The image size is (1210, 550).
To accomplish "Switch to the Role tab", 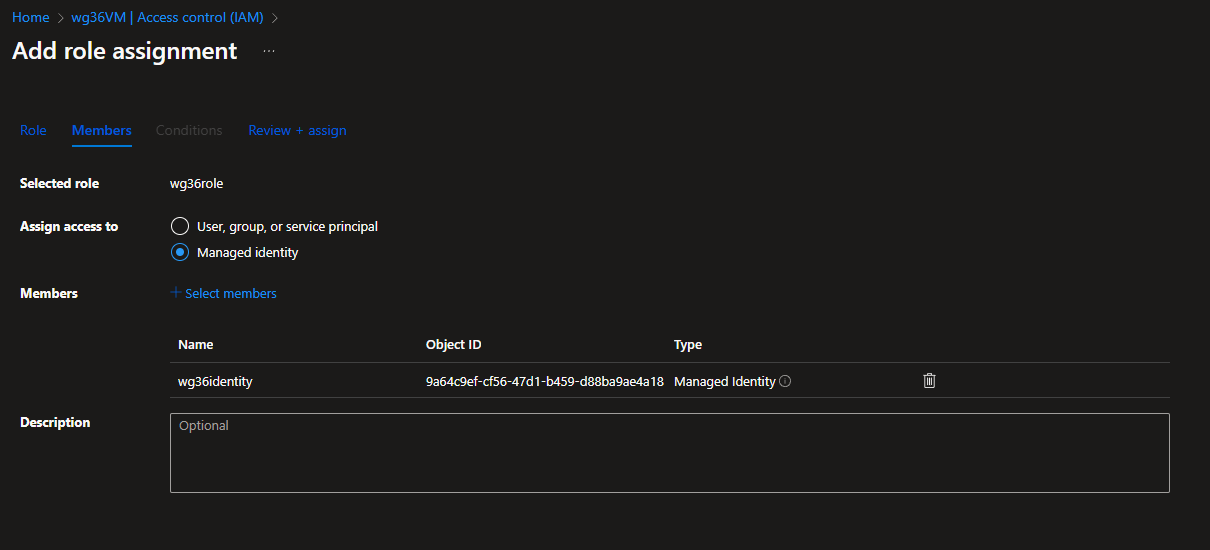I will coord(33,130).
